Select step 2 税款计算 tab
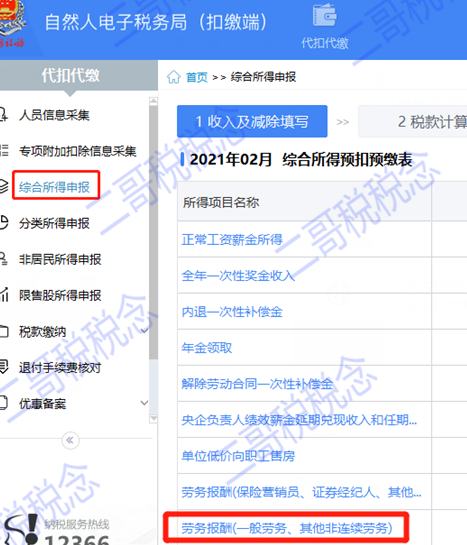This screenshot has width=467, height=545. pyautogui.click(x=412, y=121)
